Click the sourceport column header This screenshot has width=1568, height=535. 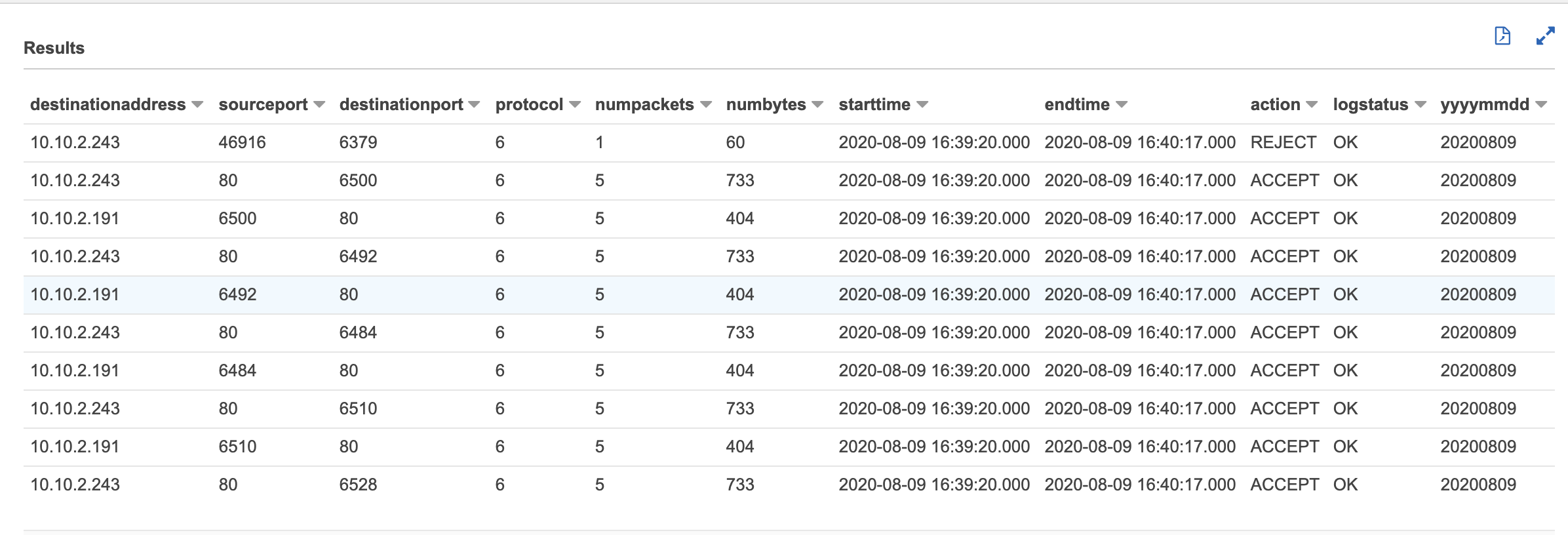(x=263, y=105)
